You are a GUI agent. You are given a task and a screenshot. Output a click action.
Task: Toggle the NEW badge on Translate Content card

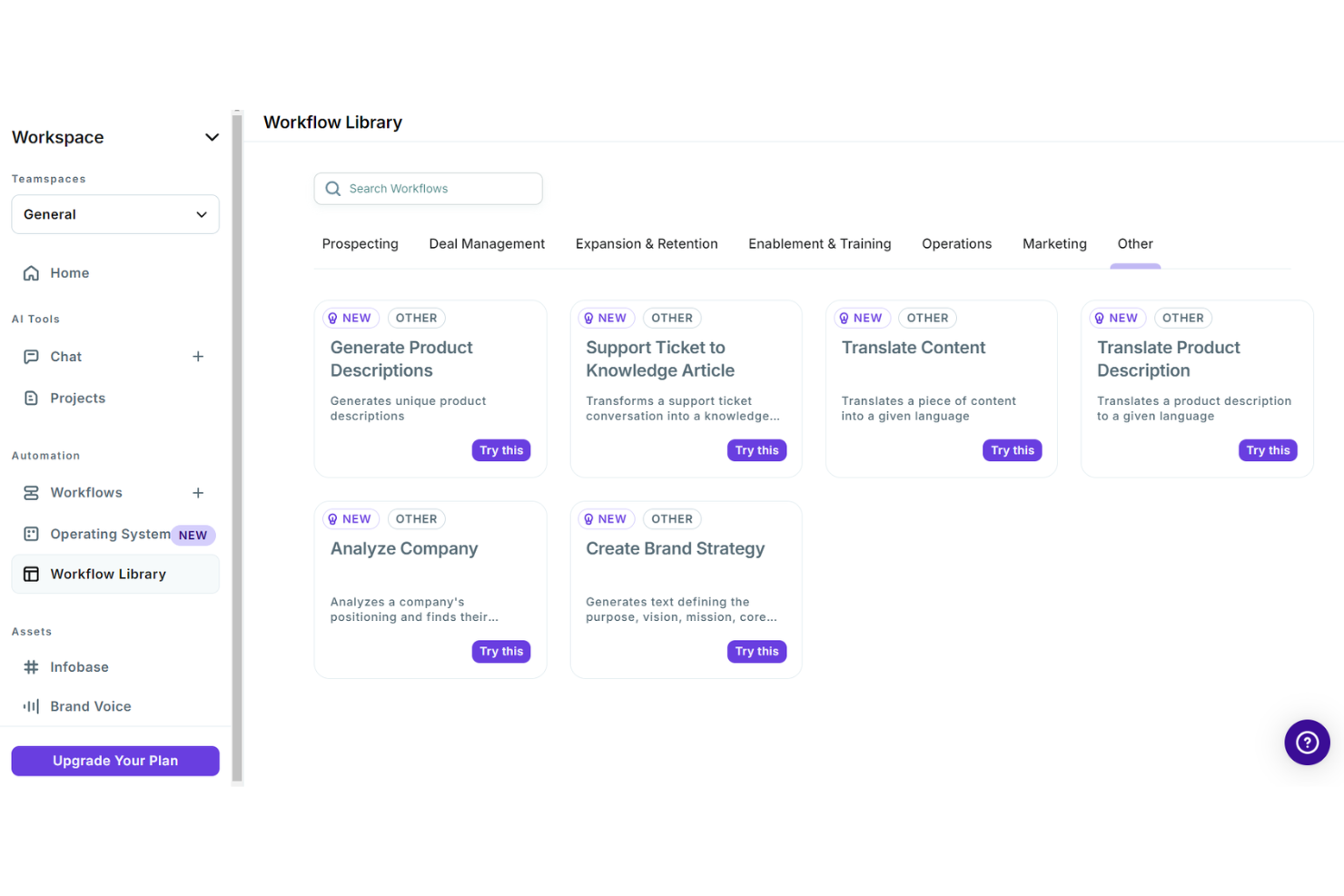[x=862, y=318]
